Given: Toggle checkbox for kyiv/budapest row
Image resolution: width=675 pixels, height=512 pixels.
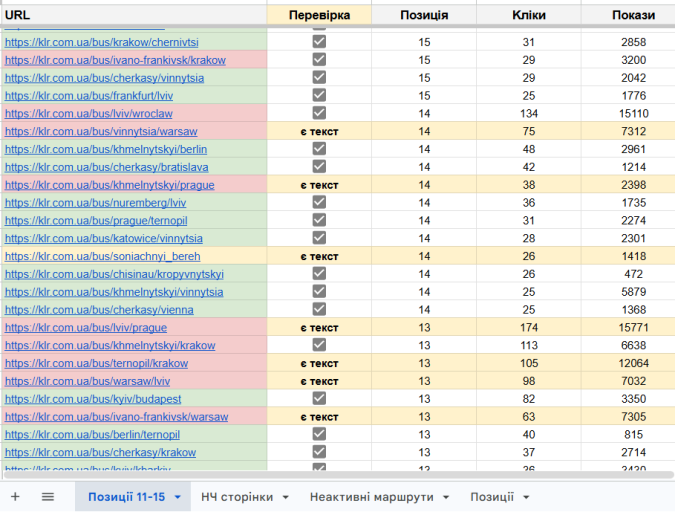Looking at the screenshot, I should pyautogui.click(x=319, y=398).
